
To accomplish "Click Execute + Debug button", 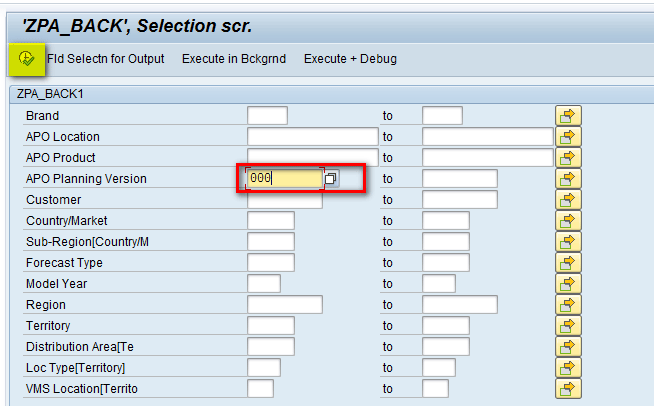I will (350, 59).
